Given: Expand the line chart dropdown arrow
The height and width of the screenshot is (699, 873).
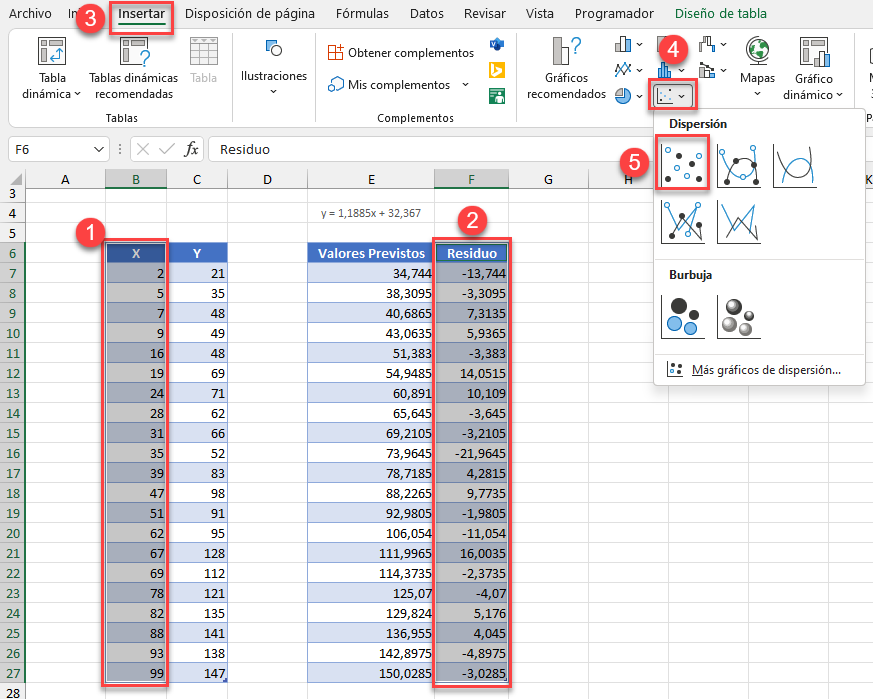Looking at the screenshot, I should click(639, 70).
